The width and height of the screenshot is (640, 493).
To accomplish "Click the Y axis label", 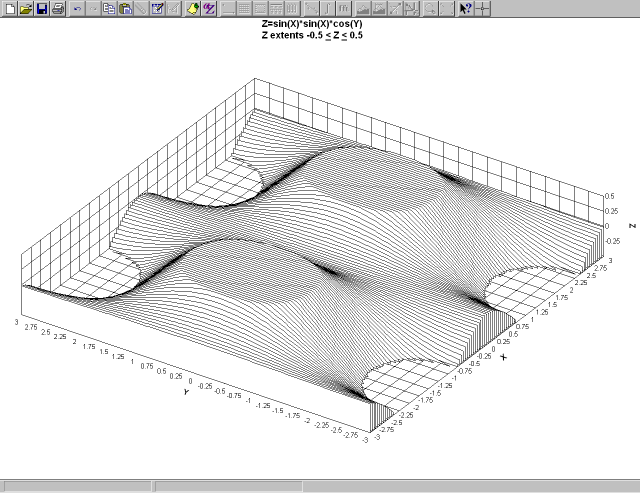I will tap(186, 392).
